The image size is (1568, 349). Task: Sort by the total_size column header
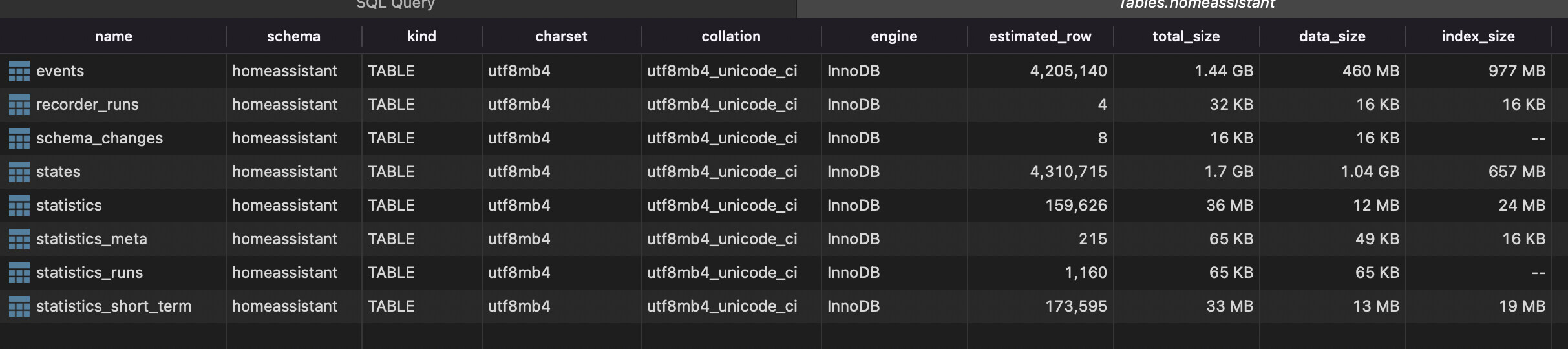click(1186, 37)
